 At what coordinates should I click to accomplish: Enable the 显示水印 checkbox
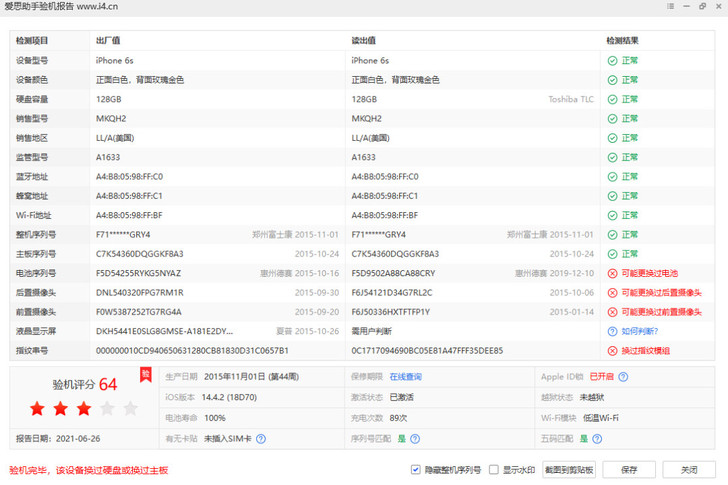coord(494,470)
